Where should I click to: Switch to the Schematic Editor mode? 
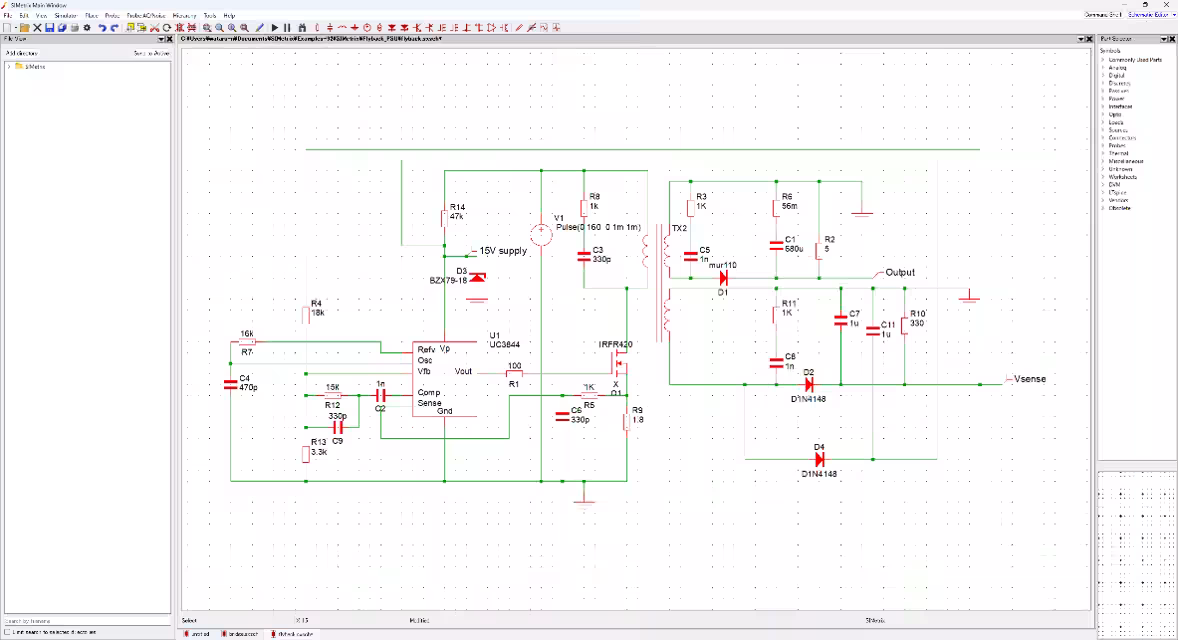click(x=1148, y=15)
